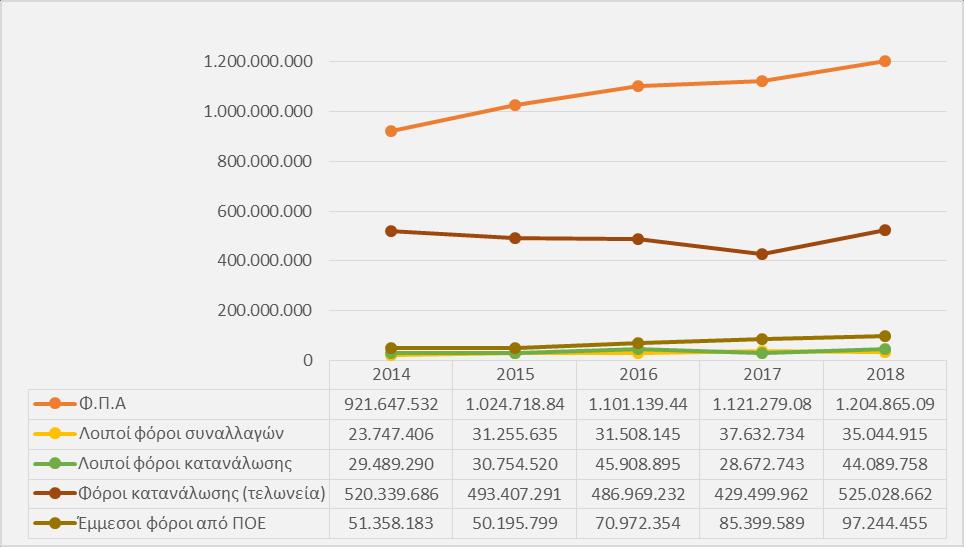Click the cell value 30.754.520

pyautogui.click(x=515, y=464)
